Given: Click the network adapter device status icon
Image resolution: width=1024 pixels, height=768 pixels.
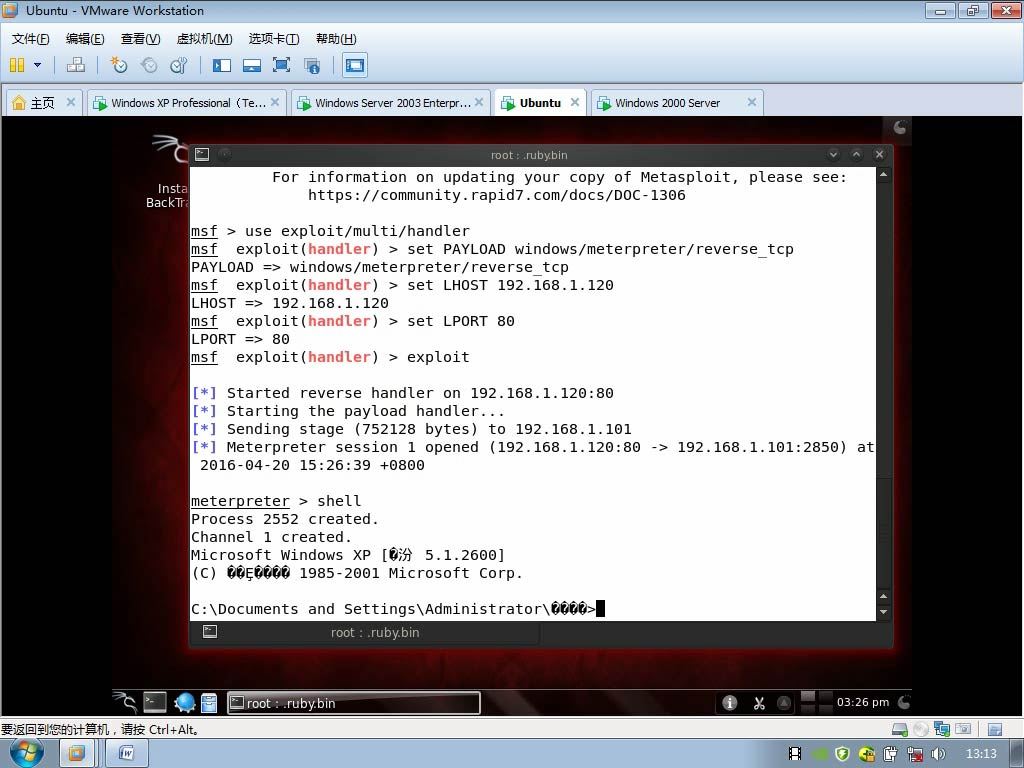Looking at the screenshot, I should coord(942,729).
